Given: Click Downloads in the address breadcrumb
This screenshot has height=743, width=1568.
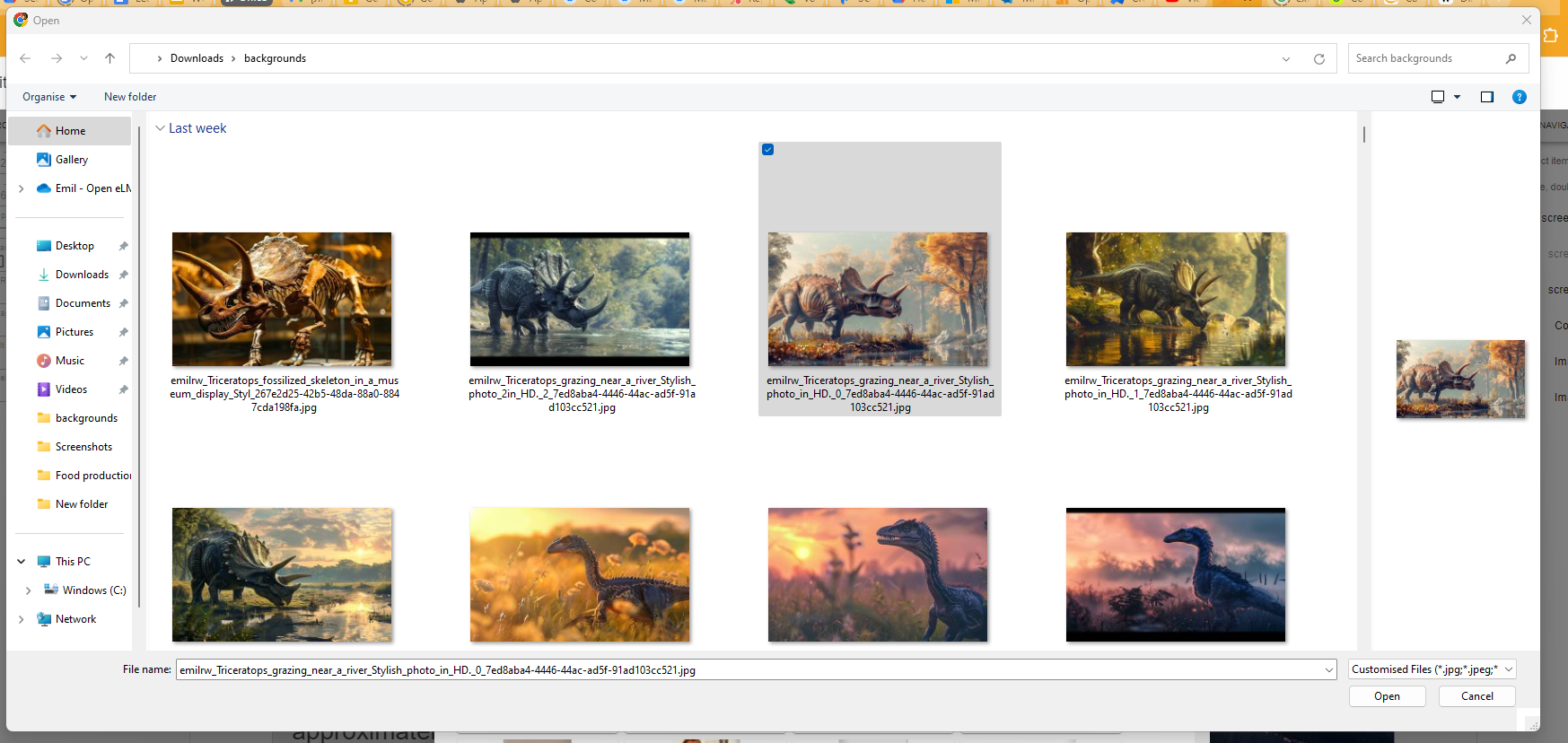Looking at the screenshot, I should point(197,58).
